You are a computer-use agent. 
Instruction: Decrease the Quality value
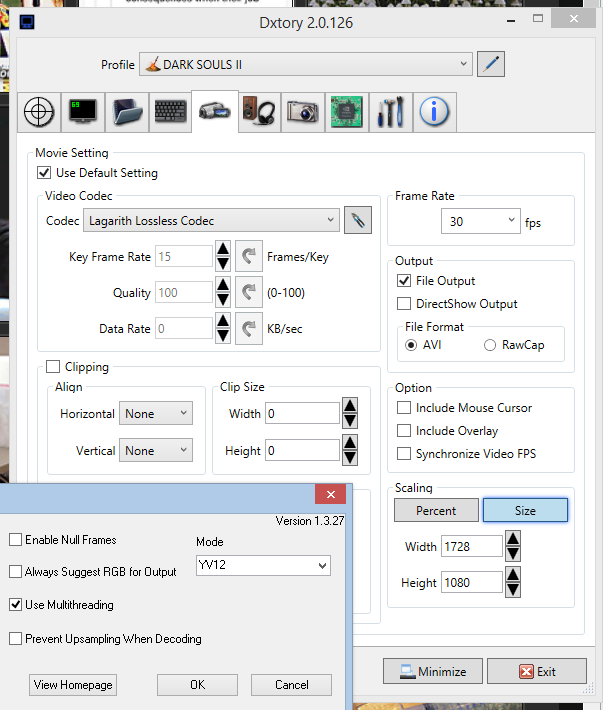(x=223, y=300)
